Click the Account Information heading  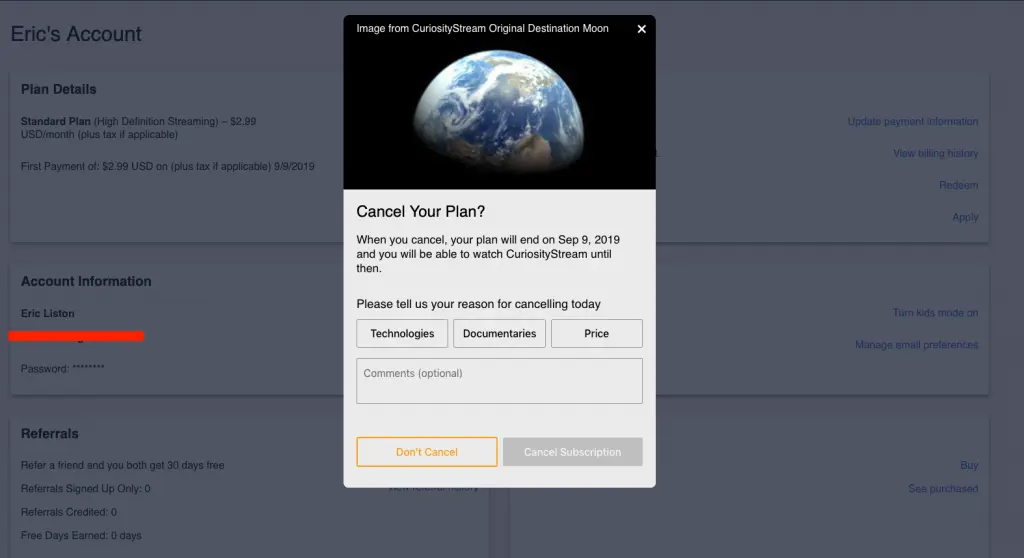(86, 282)
